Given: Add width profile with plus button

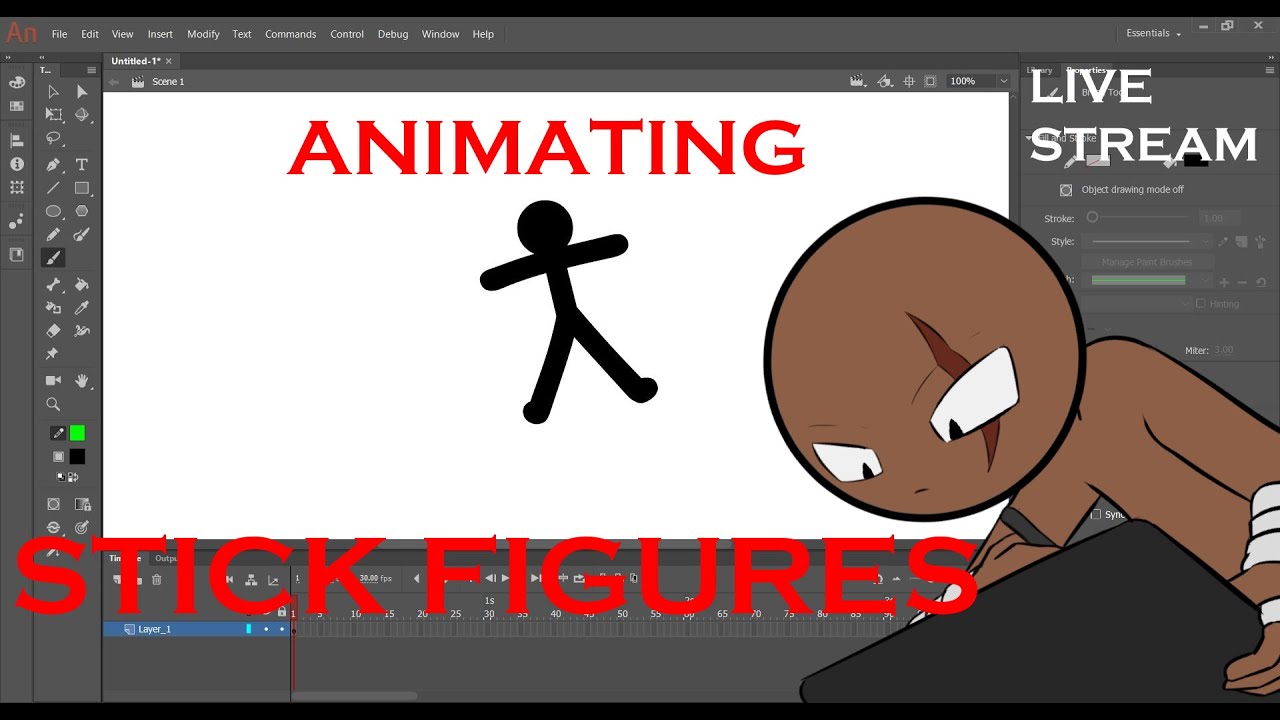Looking at the screenshot, I should pos(1224,283).
